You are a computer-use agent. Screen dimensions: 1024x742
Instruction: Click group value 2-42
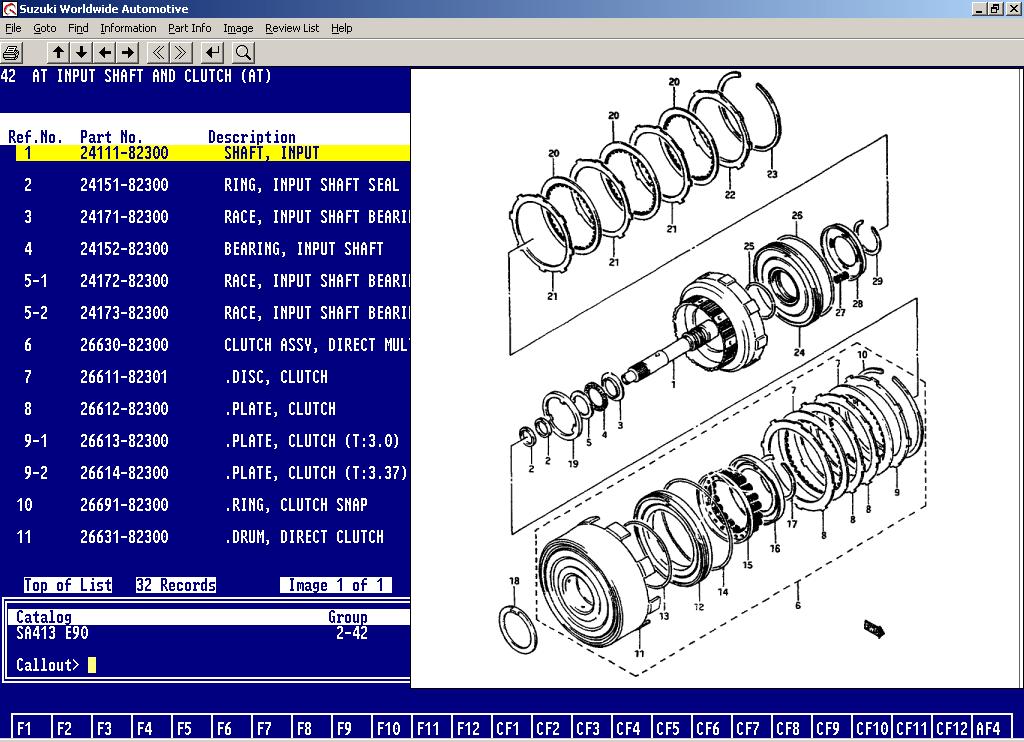click(352, 633)
